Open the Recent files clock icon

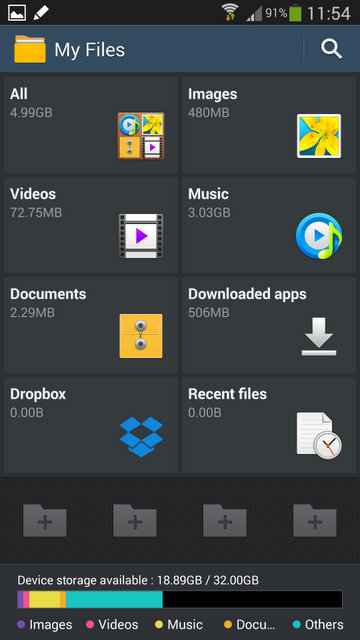319,436
